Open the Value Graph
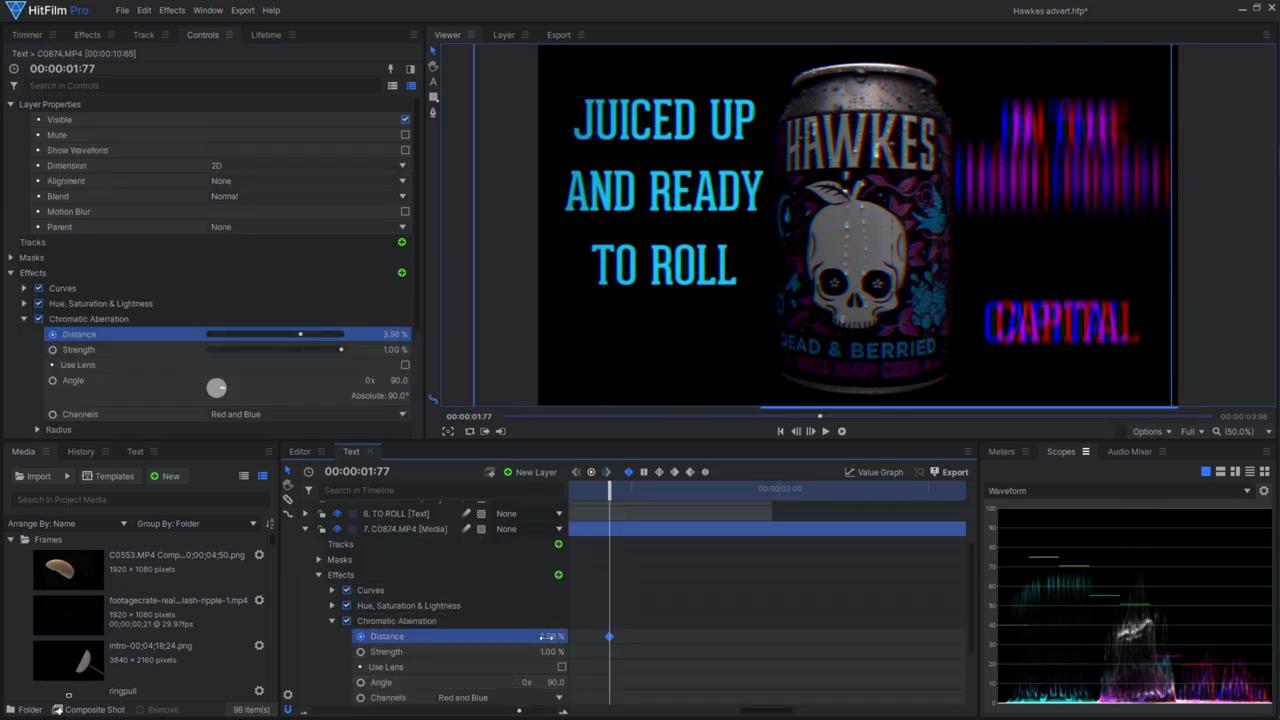 click(874, 472)
